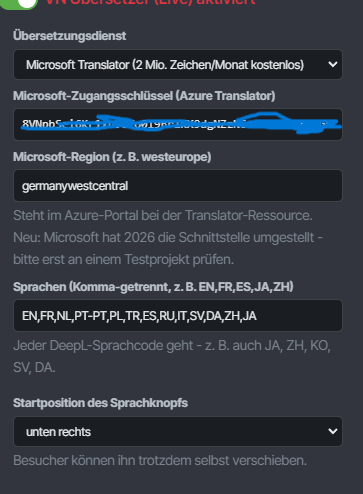Click the Sprachen (Komma-getrennt) label
Screen dimensions: 363x494
tap(153, 287)
